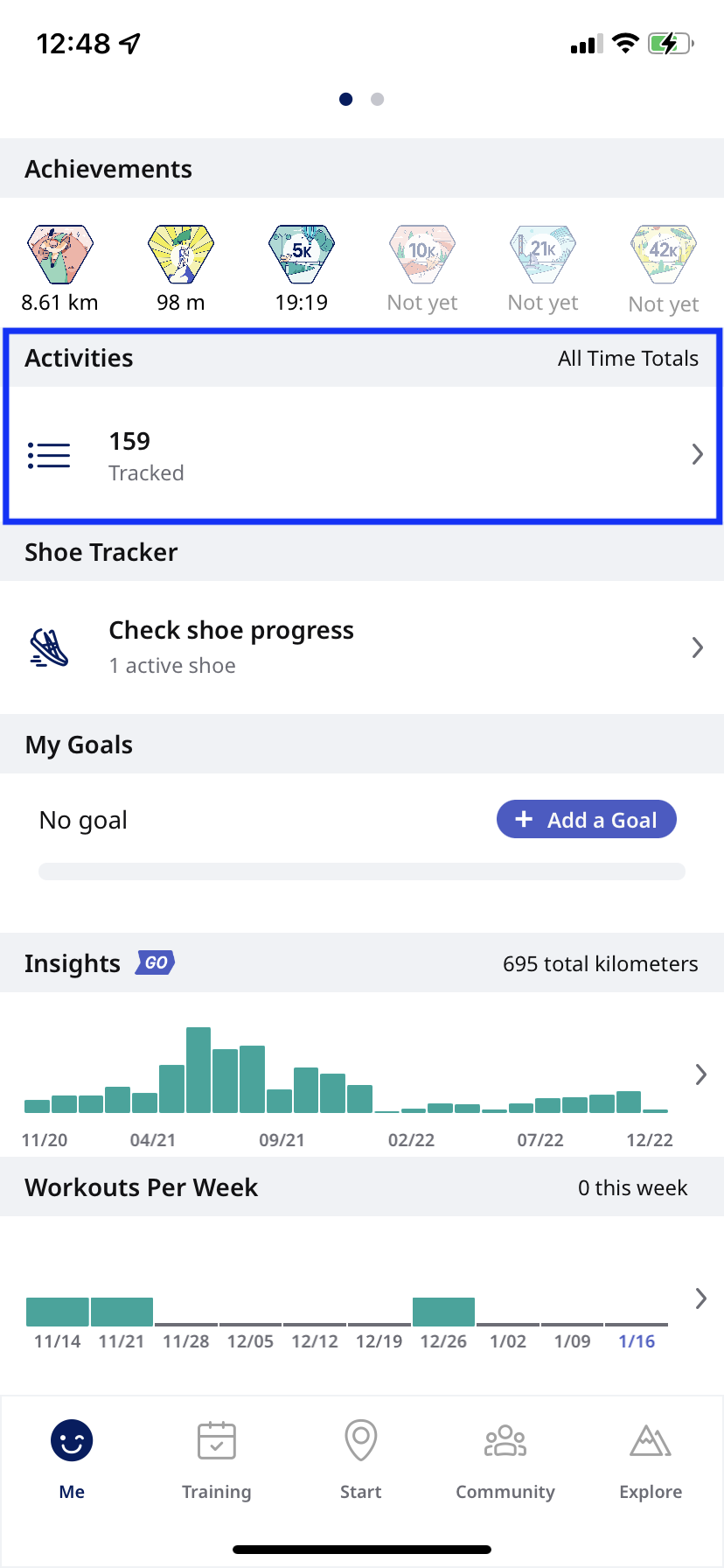Screen dimensions: 724x1568
Task: Open the Explore mountain icon tab
Action: (x=651, y=1459)
